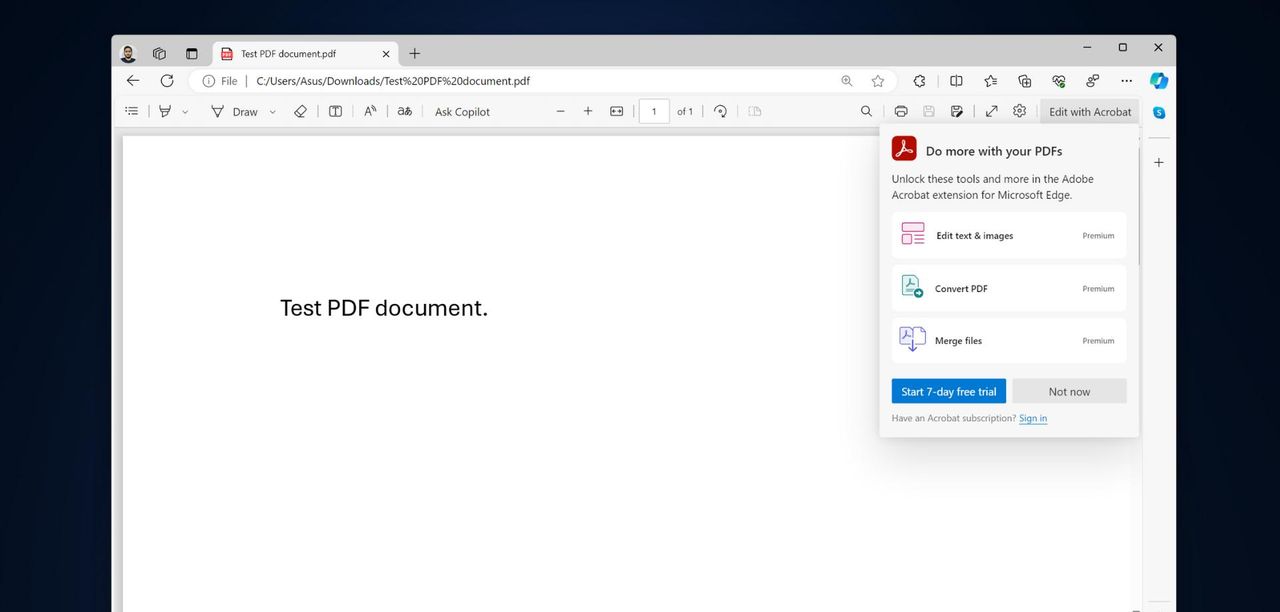The image size is (1280, 612).
Task: Open PDF toolbar settings gear
Action: (x=1019, y=111)
